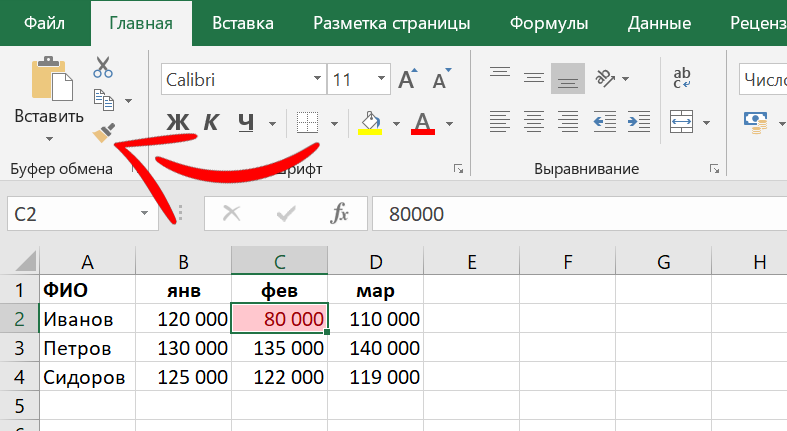Enable center horizontal text alignment
The image size is (787, 431).
tap(532, 122)
